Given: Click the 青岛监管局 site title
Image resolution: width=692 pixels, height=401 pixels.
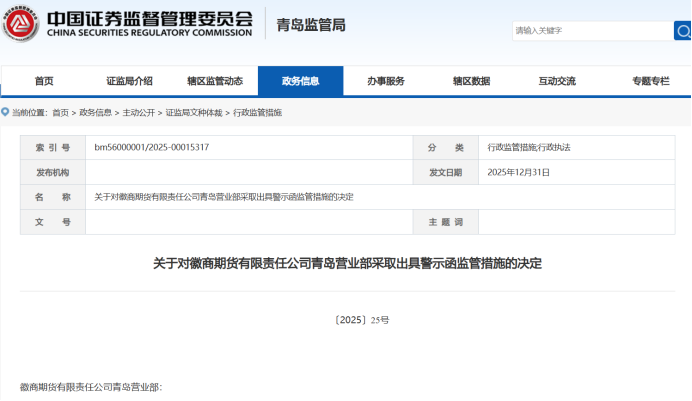Looking at the screenshot, I should coord(311,25).
